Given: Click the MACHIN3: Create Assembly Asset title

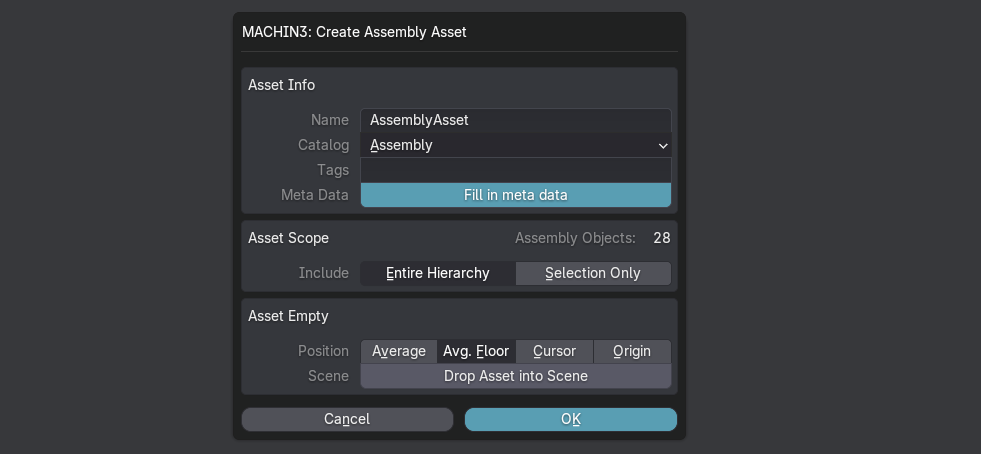Looking at the screenshot, I should click(354, 32).
